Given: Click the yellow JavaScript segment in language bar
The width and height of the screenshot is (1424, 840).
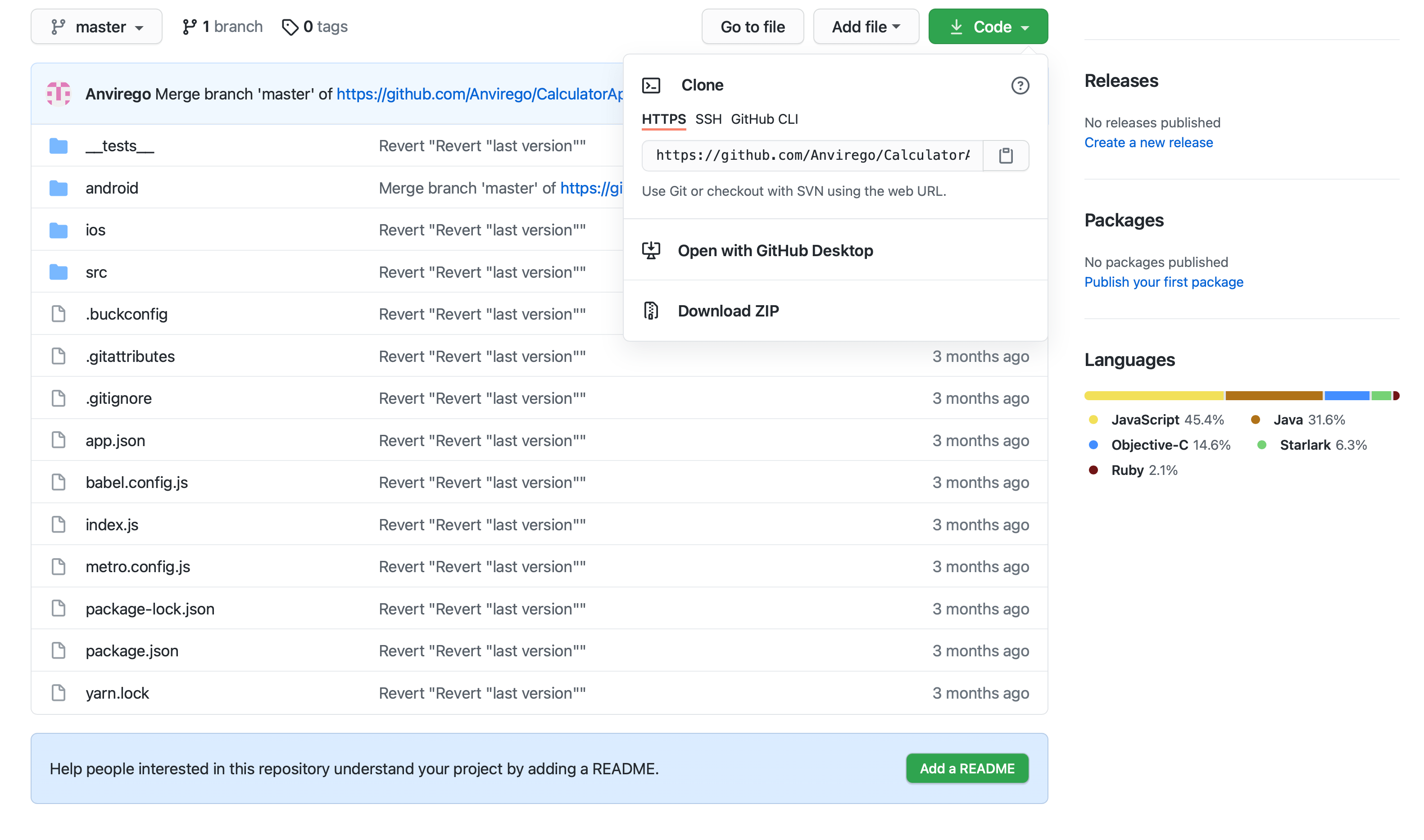Looking at the screenshot, I should (1153, 396).
